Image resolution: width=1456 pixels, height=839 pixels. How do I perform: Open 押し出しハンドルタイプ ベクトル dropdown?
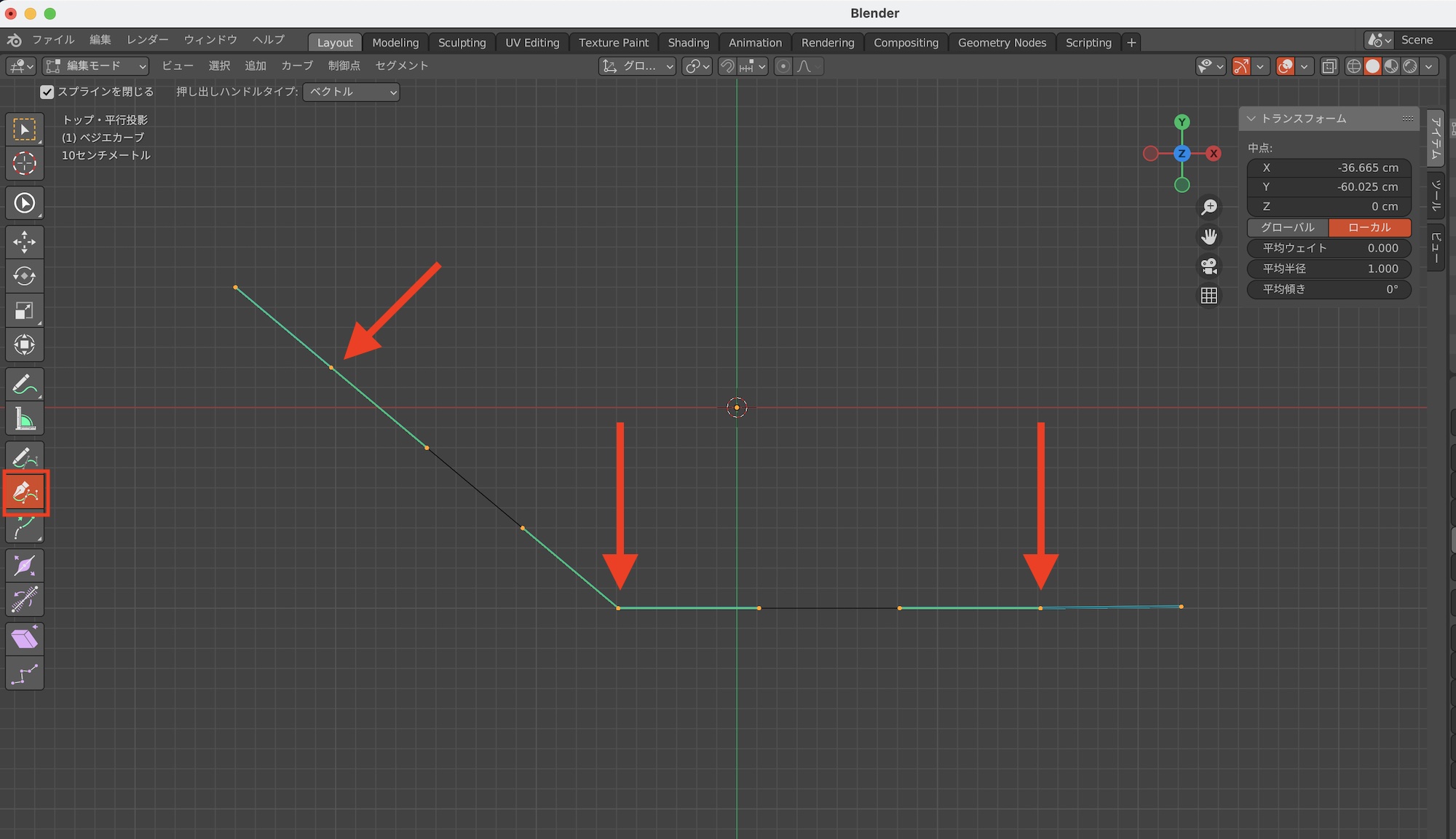[x=351, y=92]
